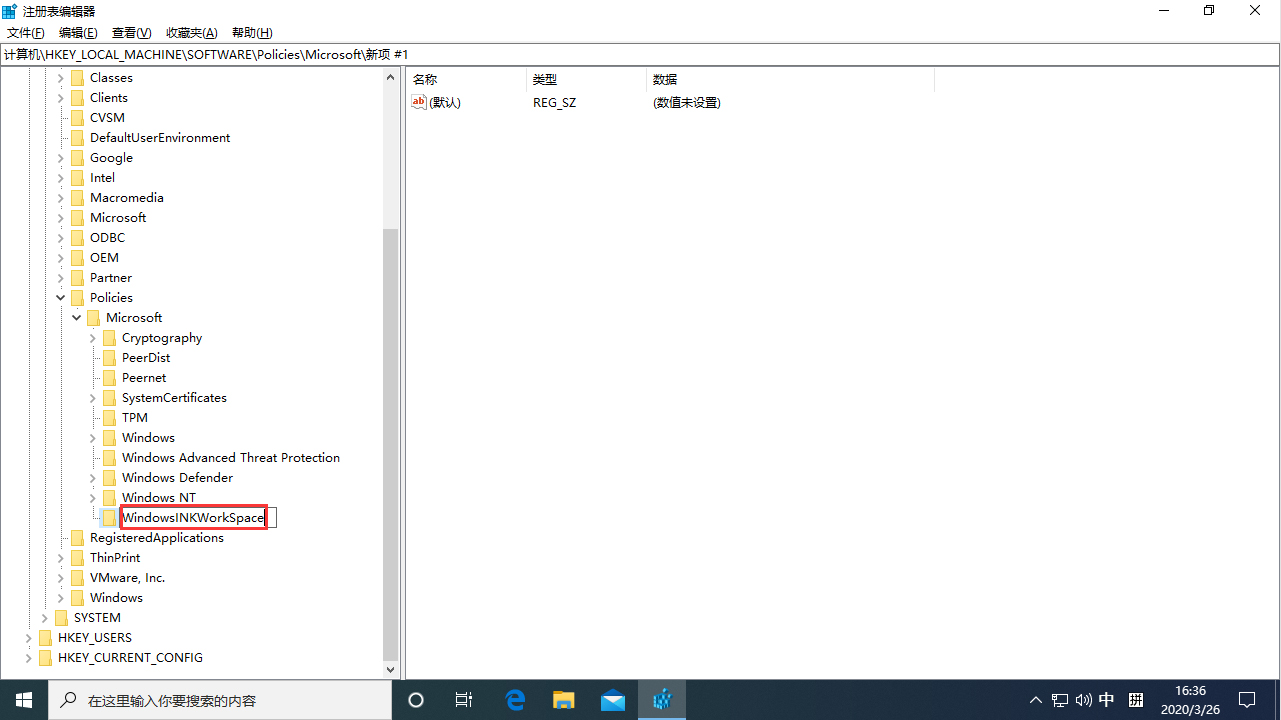Collapse the Policies tree node
Viewport: 1281px width, 720px height.
click(x=60, y=297)
